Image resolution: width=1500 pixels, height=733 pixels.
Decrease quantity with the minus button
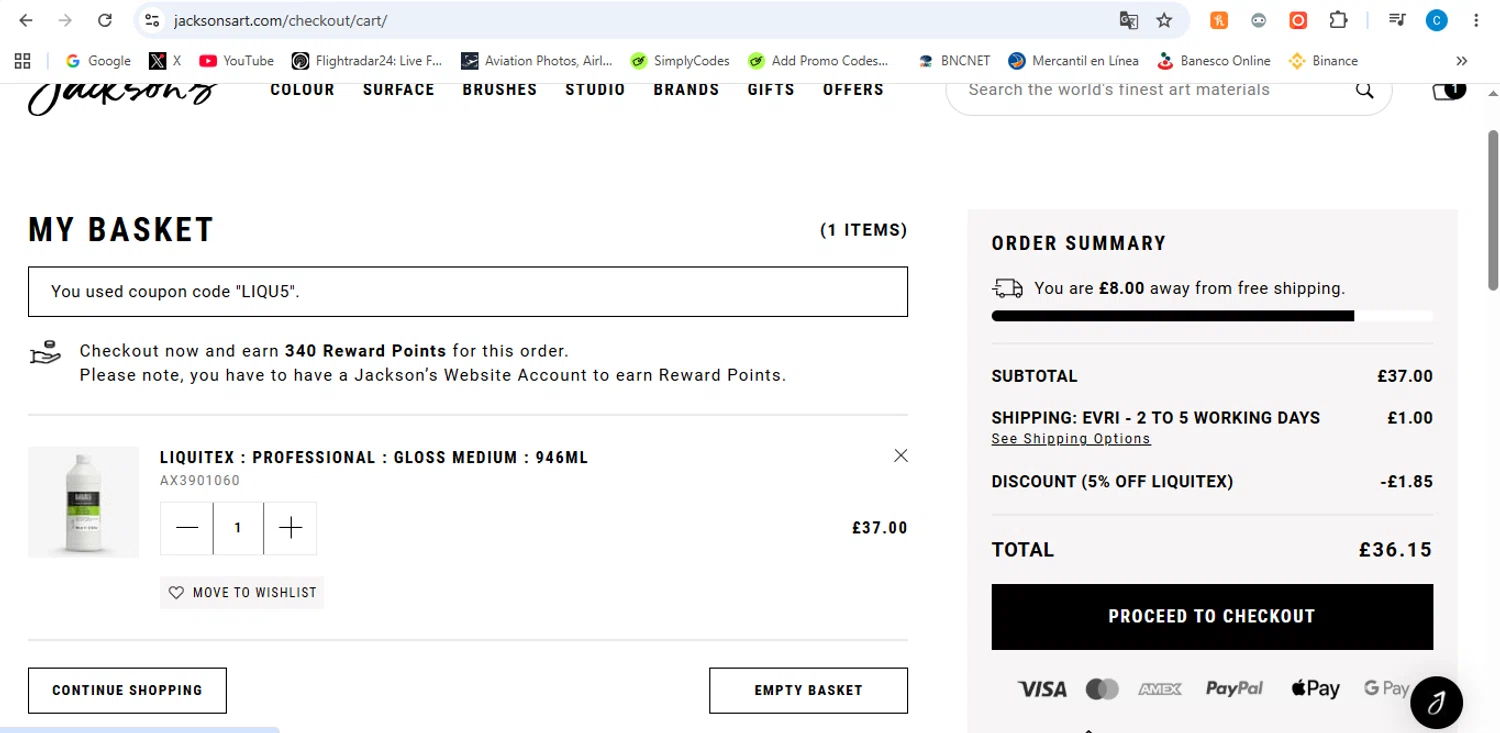pyautogui.click(x=187, y=528)
